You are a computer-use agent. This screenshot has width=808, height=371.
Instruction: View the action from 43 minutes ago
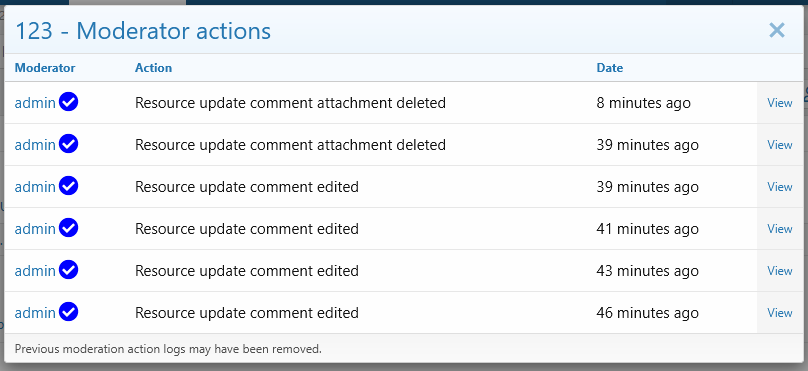click(x=780, y=271)
